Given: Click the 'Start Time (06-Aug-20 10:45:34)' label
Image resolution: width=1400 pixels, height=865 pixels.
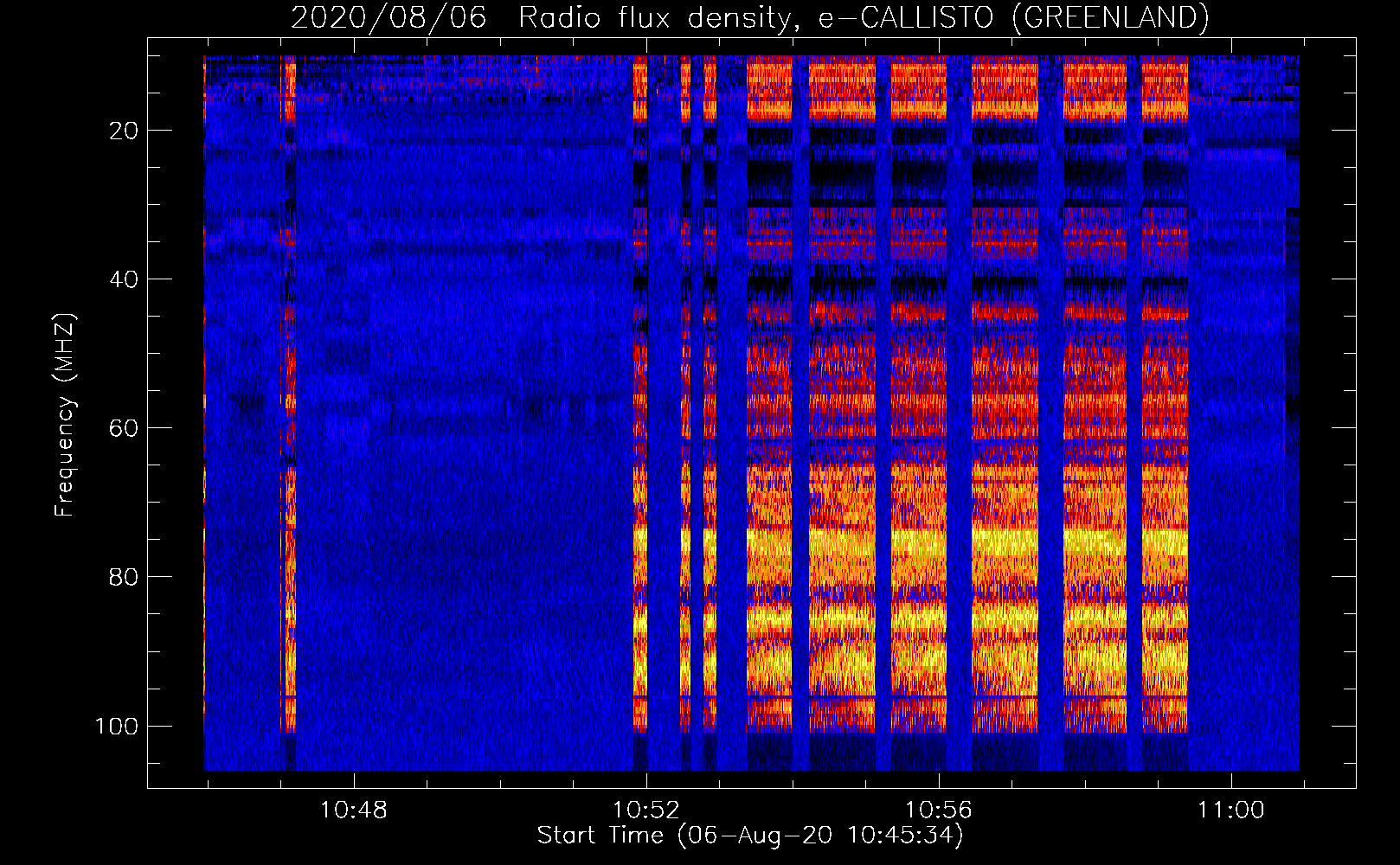Looking at the screenshot, I should pyautogui.click(x=750, y=836).
